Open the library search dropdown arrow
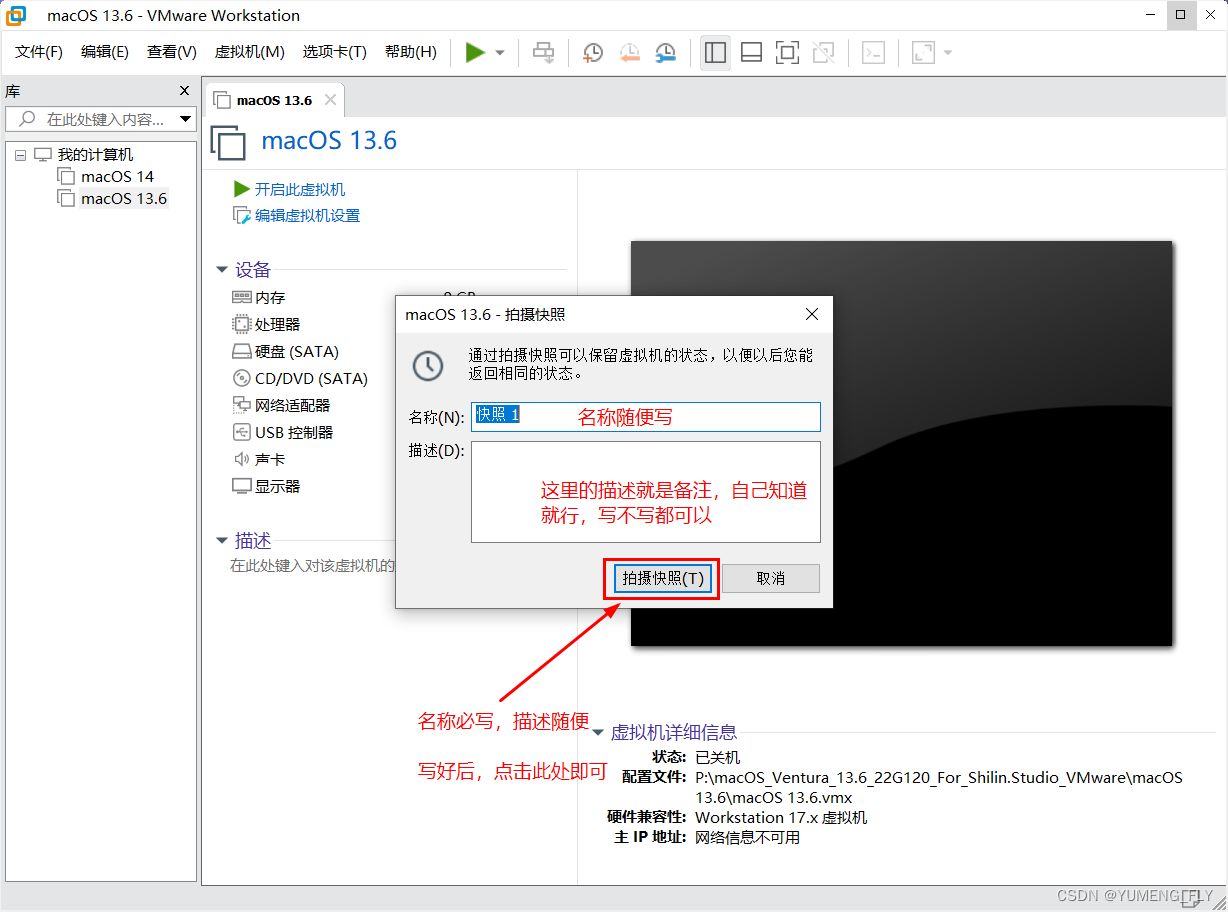Image resolution: width=1228 pixels, height=912 pixels. point(186,119)
